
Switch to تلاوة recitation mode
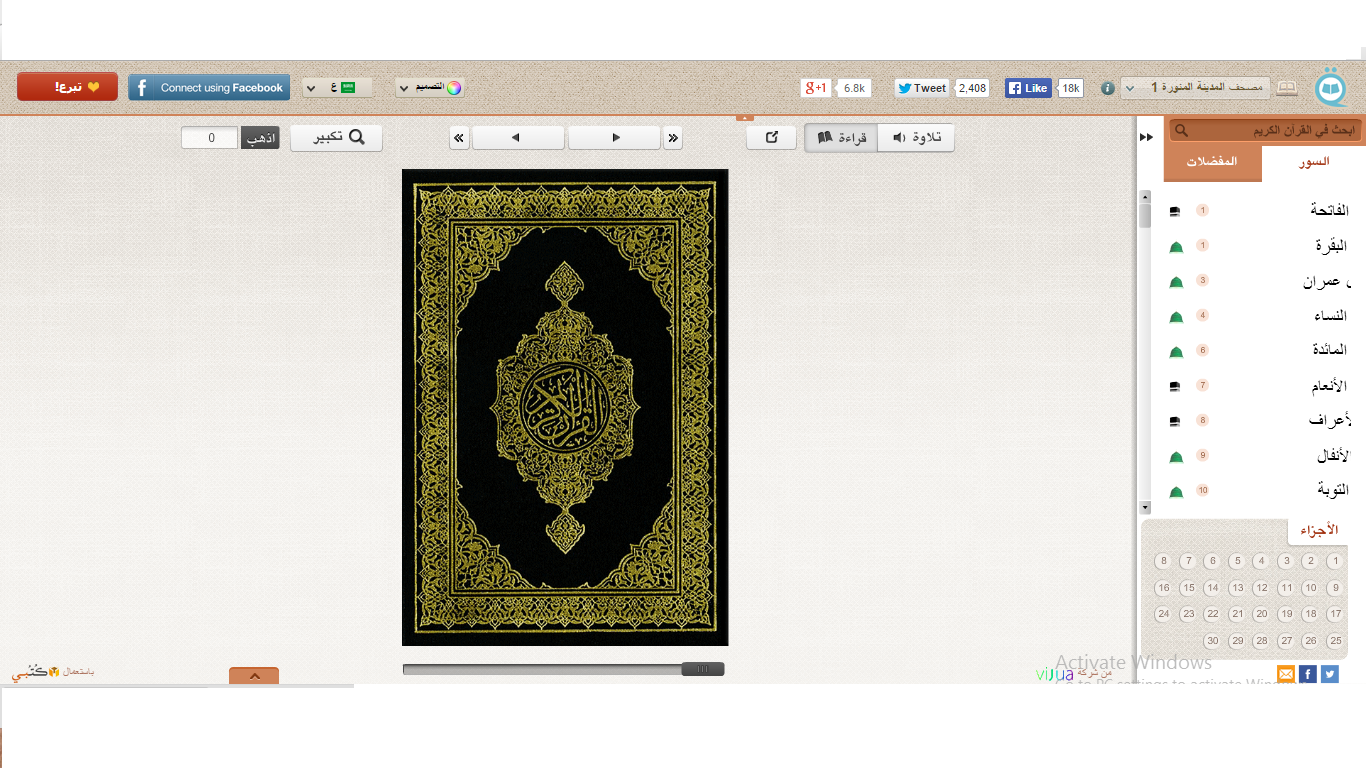click(x=916, y=138)
